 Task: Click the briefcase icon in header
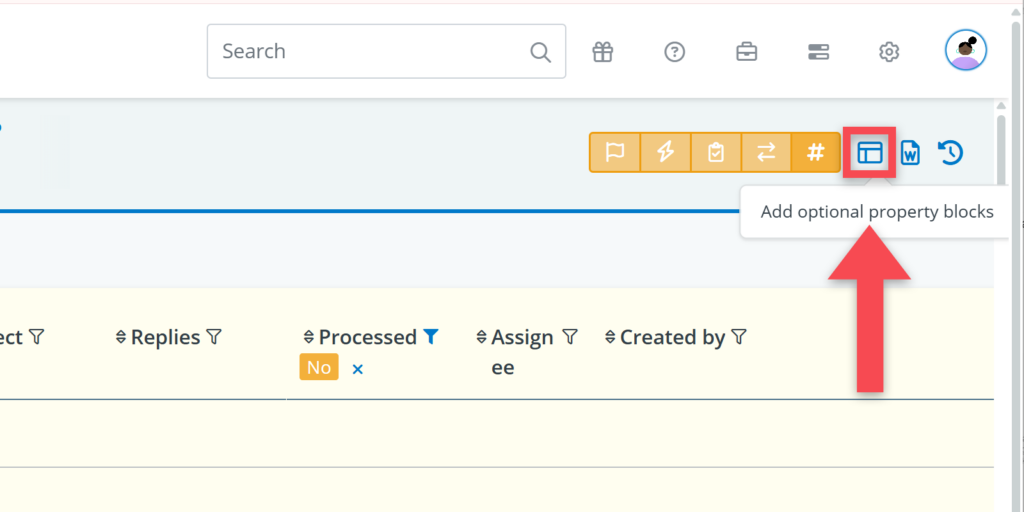(747, 52)
